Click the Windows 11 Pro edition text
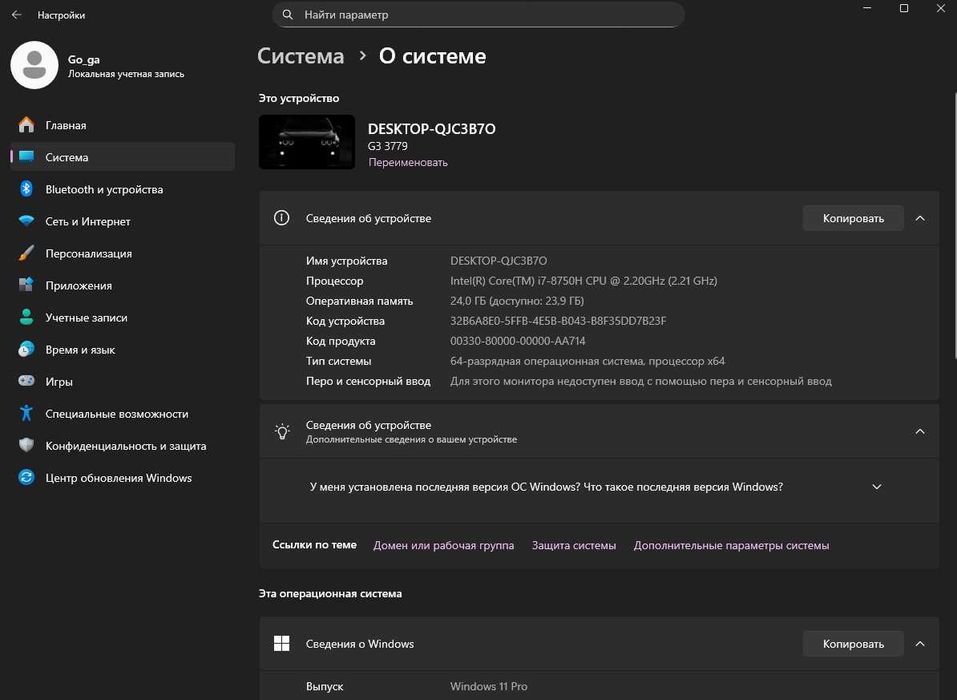 point(488,686)
